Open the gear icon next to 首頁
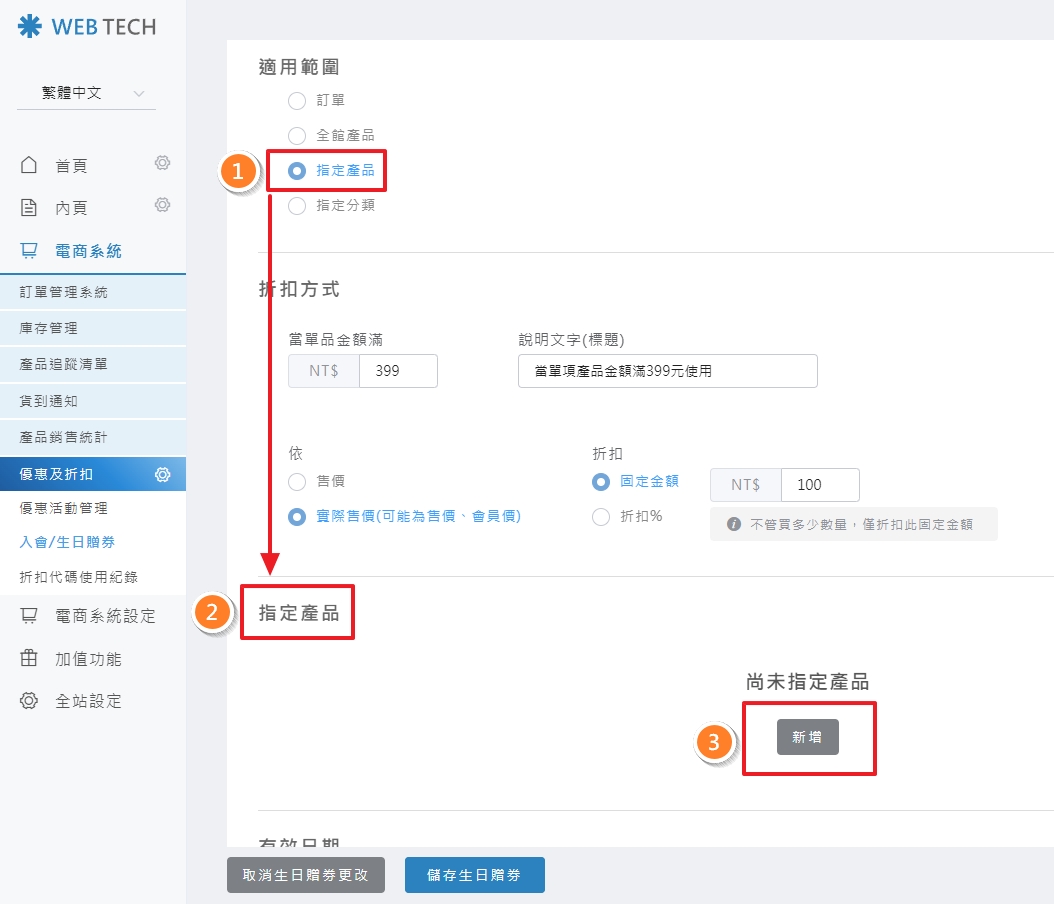This screenshot has width=1054, height=904. click(x=162, y=164)
